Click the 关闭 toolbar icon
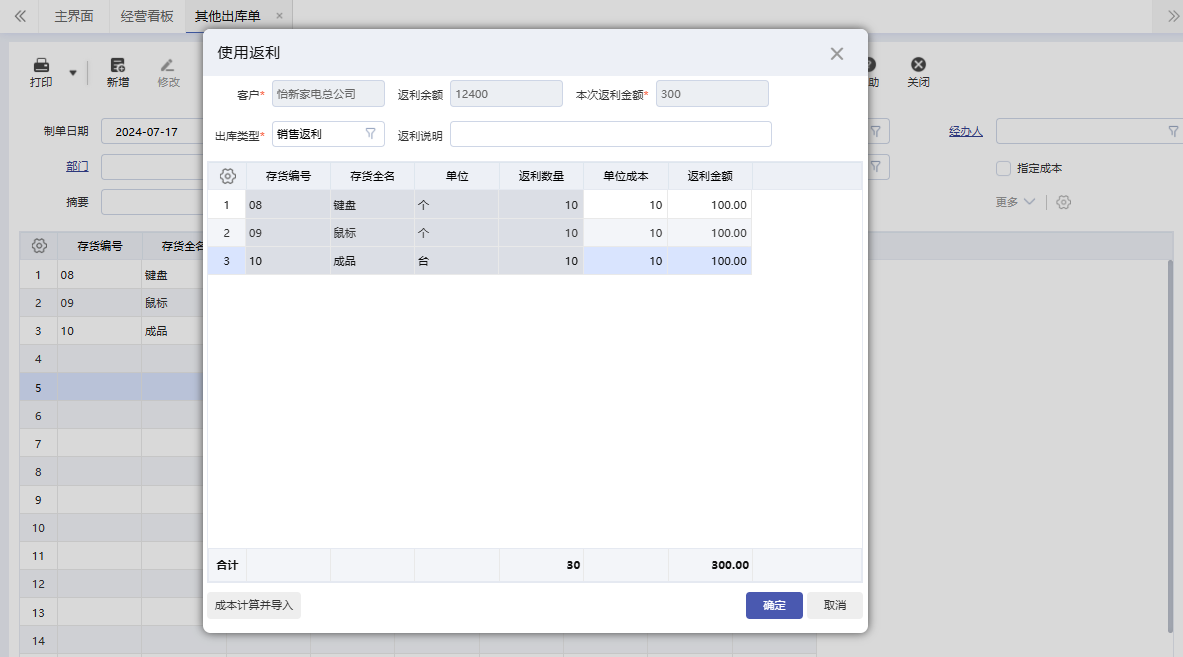 [x=918, y=65]
